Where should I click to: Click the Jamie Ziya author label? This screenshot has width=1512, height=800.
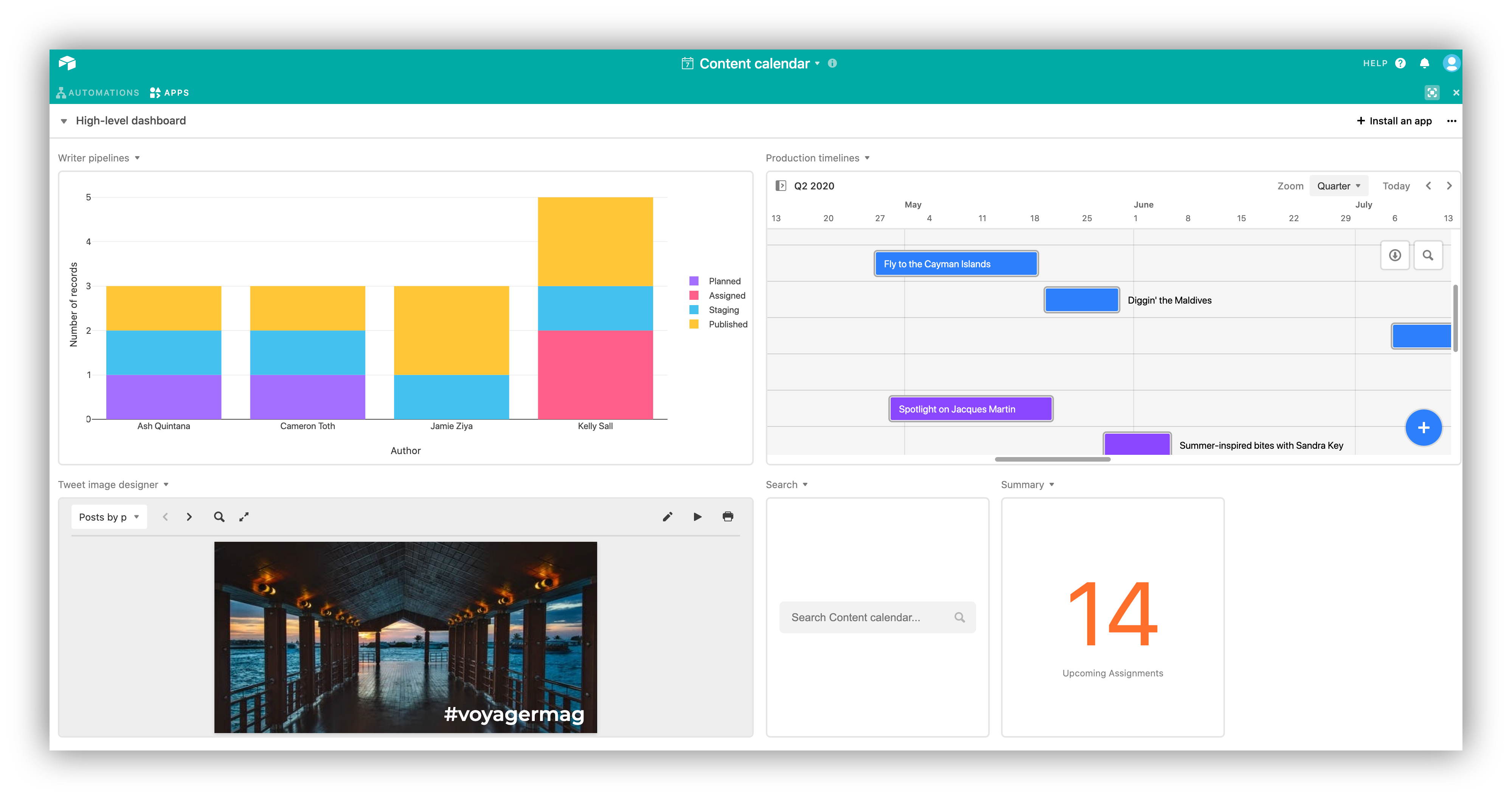(x=452, y=426)
